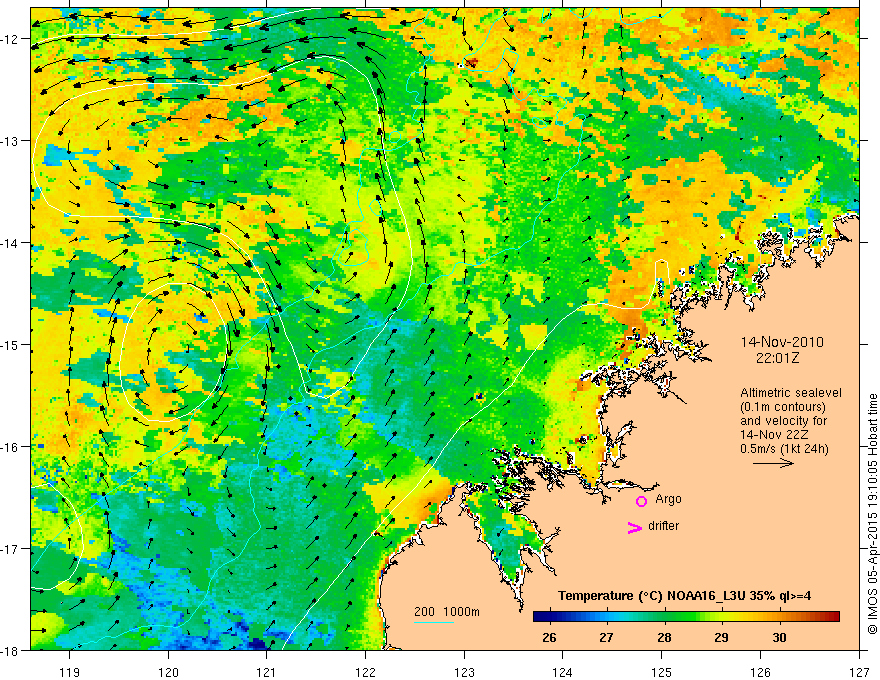Click latitude axis label '-13'
880x680 pixels.
click(11, 141)
